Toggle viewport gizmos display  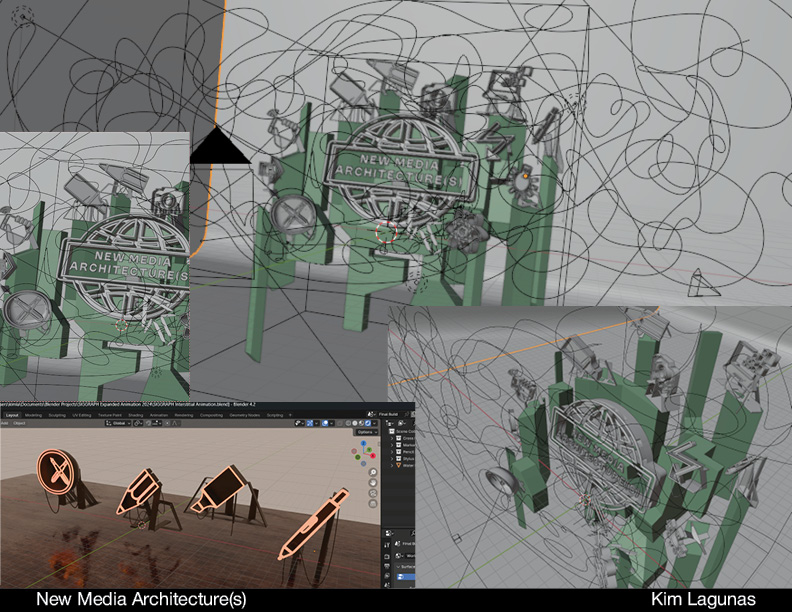[310, 423]
